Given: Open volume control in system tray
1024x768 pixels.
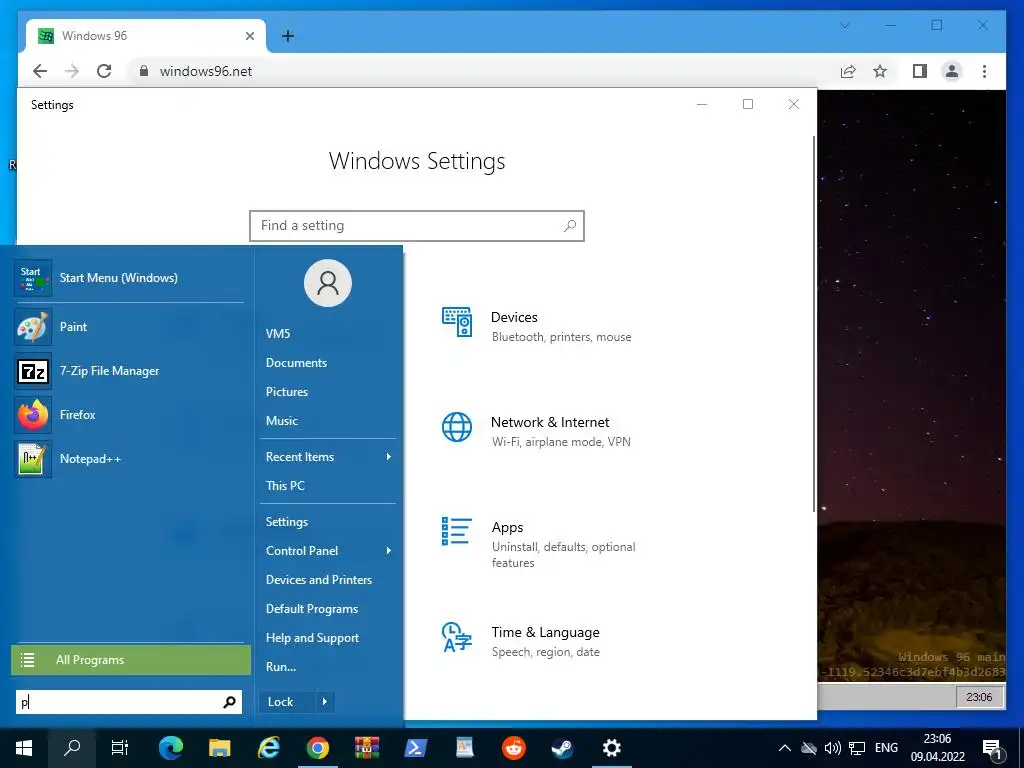Looking at the screenshot, I should 833,748.
